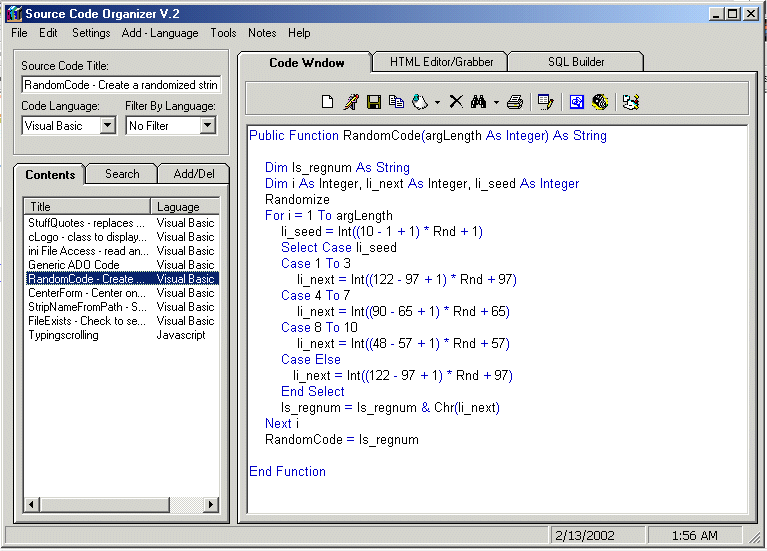Open the Add - Language menu
Screen dimensions: 767x551
click(160, 33)
